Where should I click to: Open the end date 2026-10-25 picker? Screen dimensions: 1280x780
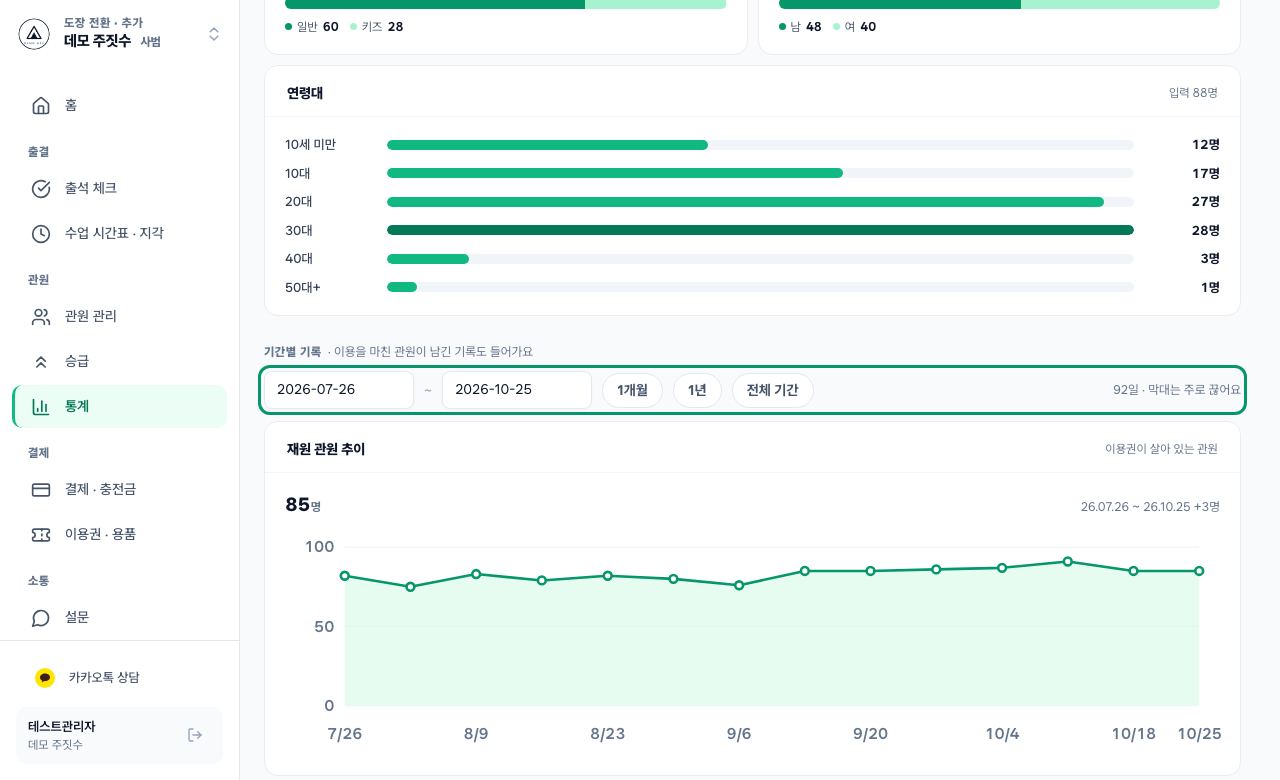517,390
